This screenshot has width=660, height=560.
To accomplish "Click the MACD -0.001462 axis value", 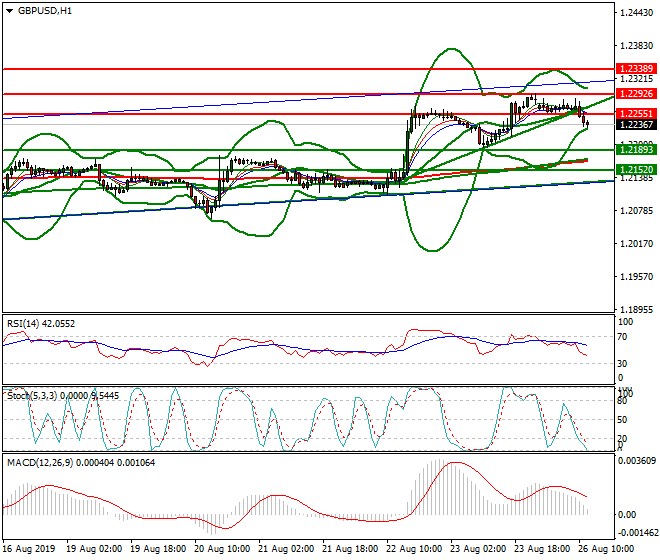I will point(636,533).
